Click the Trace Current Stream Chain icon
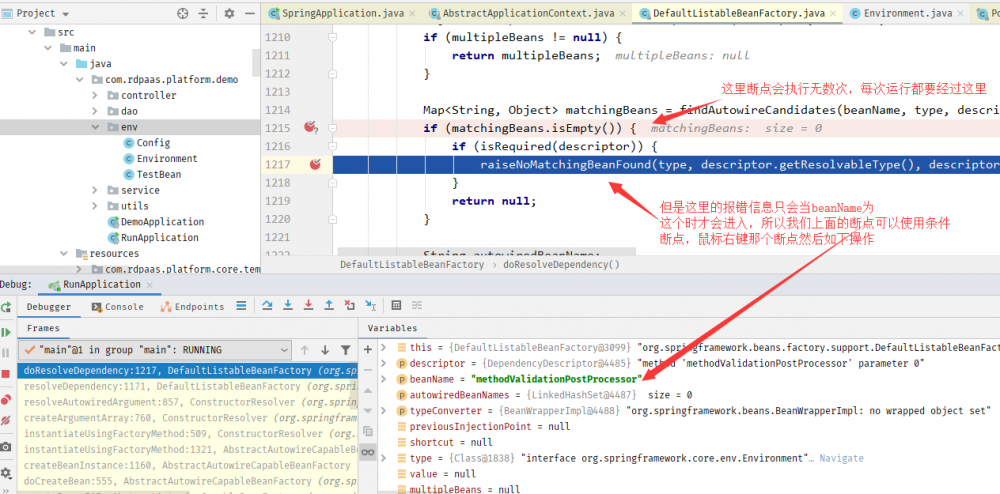This screenshot has width=1000, height=494. tap(416, 306)
